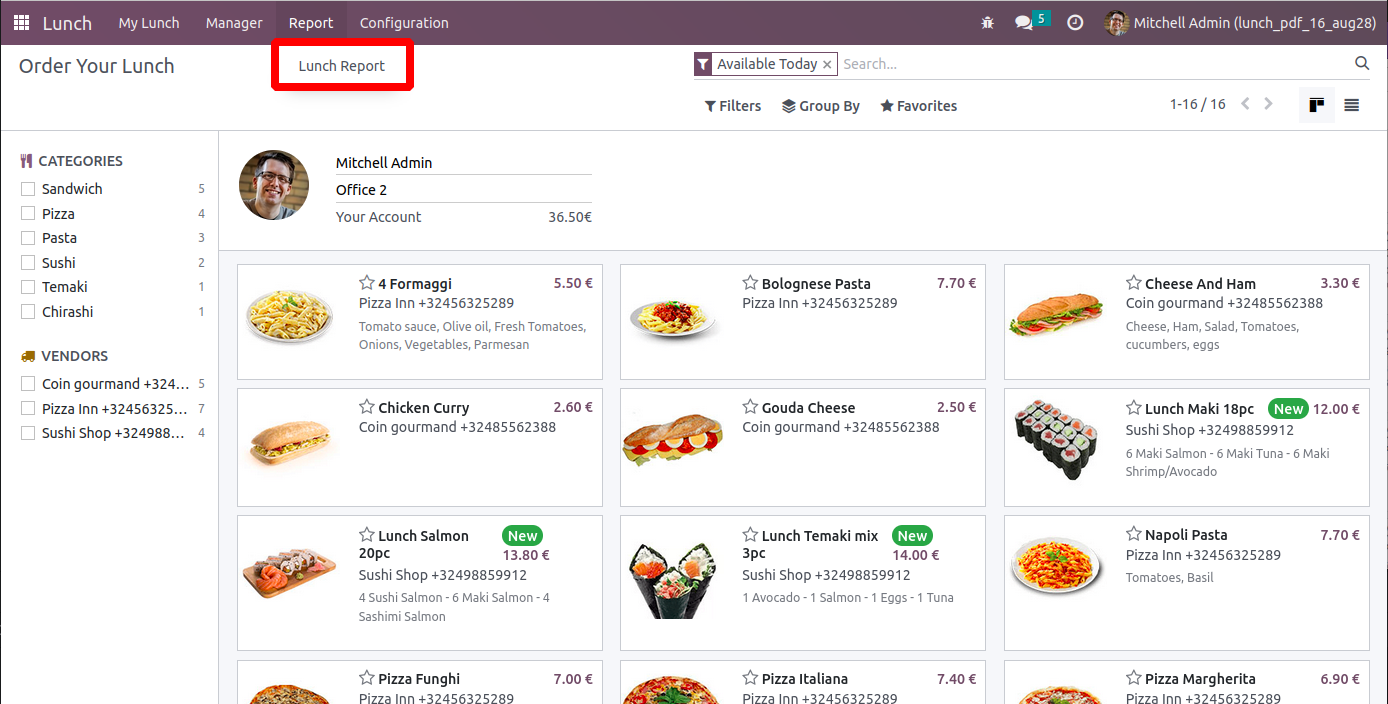
Task: Check the Temaki category
Action: pyautogui.click(x=28, y=287)
